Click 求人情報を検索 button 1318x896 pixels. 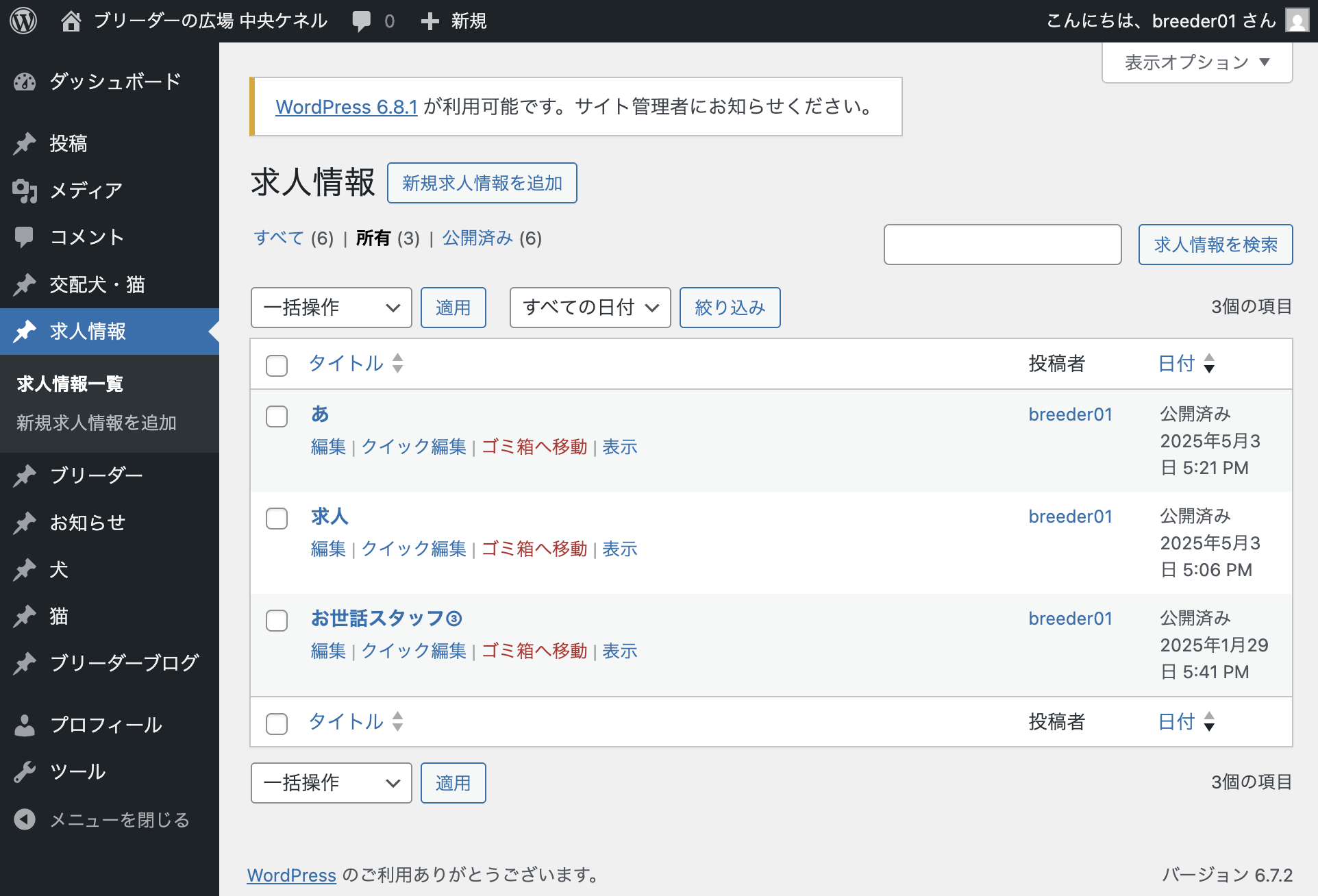1216,245
